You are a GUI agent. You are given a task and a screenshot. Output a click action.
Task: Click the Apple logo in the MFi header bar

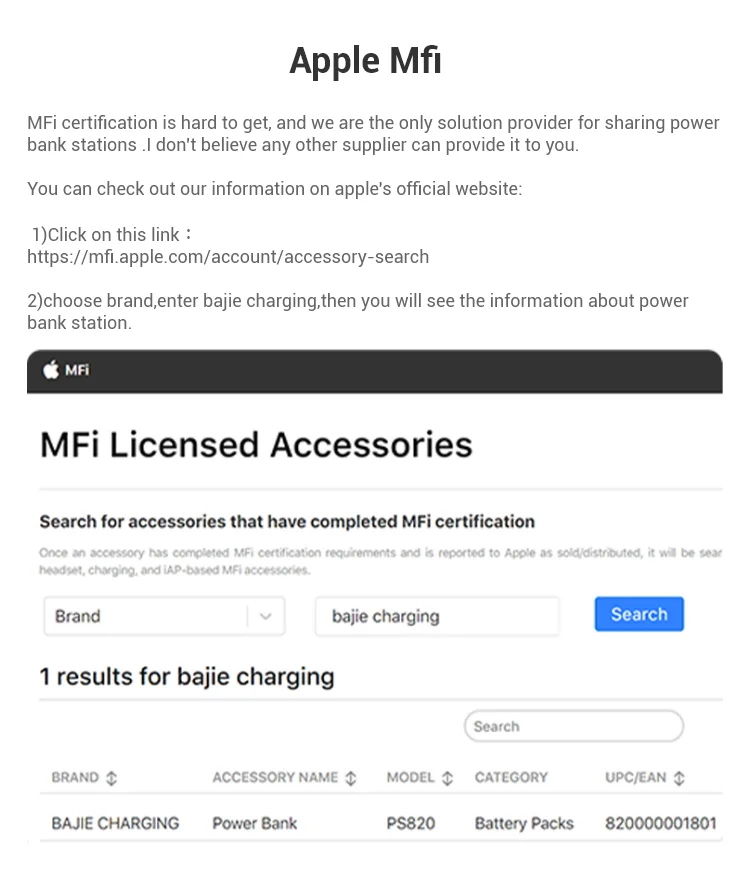tap(51, 370)
